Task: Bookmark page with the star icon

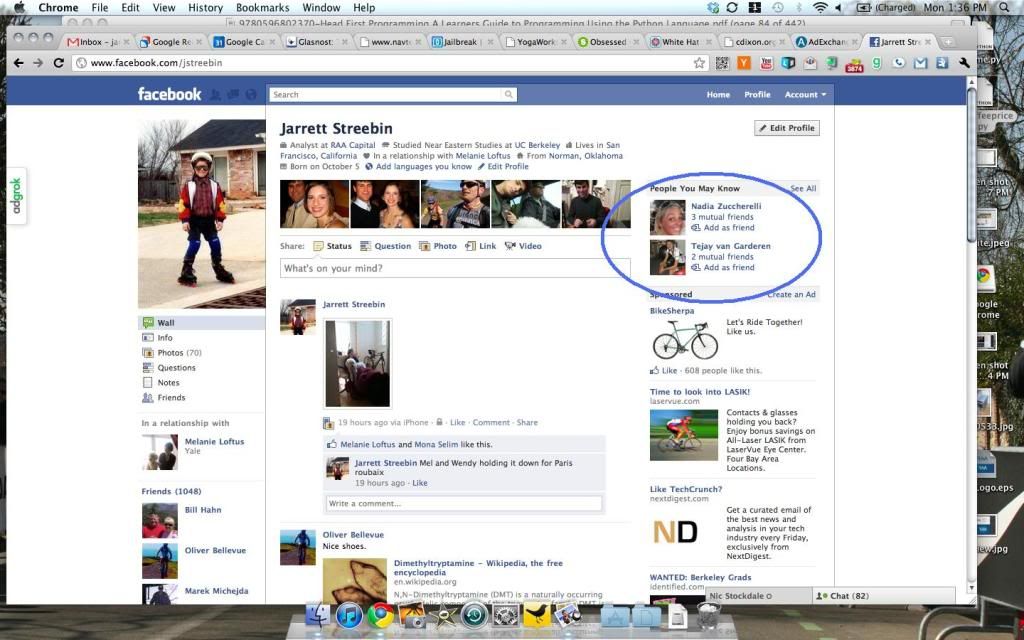Action: [x=699, y=63]
